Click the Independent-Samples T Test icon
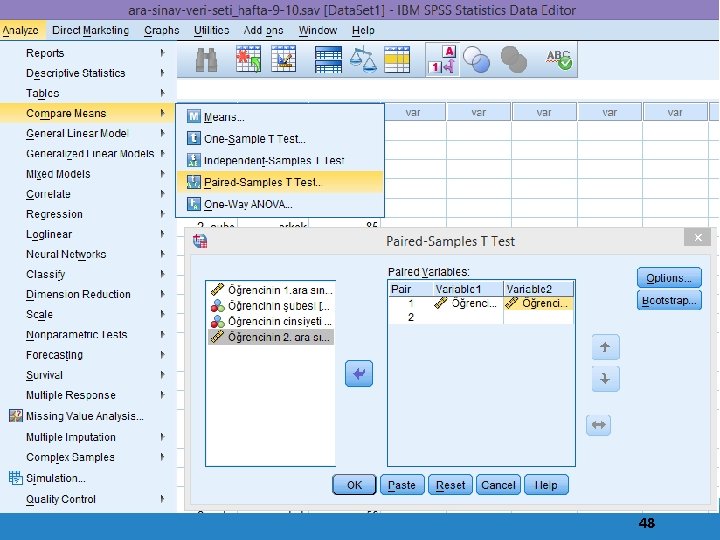720x540 pixels. tap(194, 160)
